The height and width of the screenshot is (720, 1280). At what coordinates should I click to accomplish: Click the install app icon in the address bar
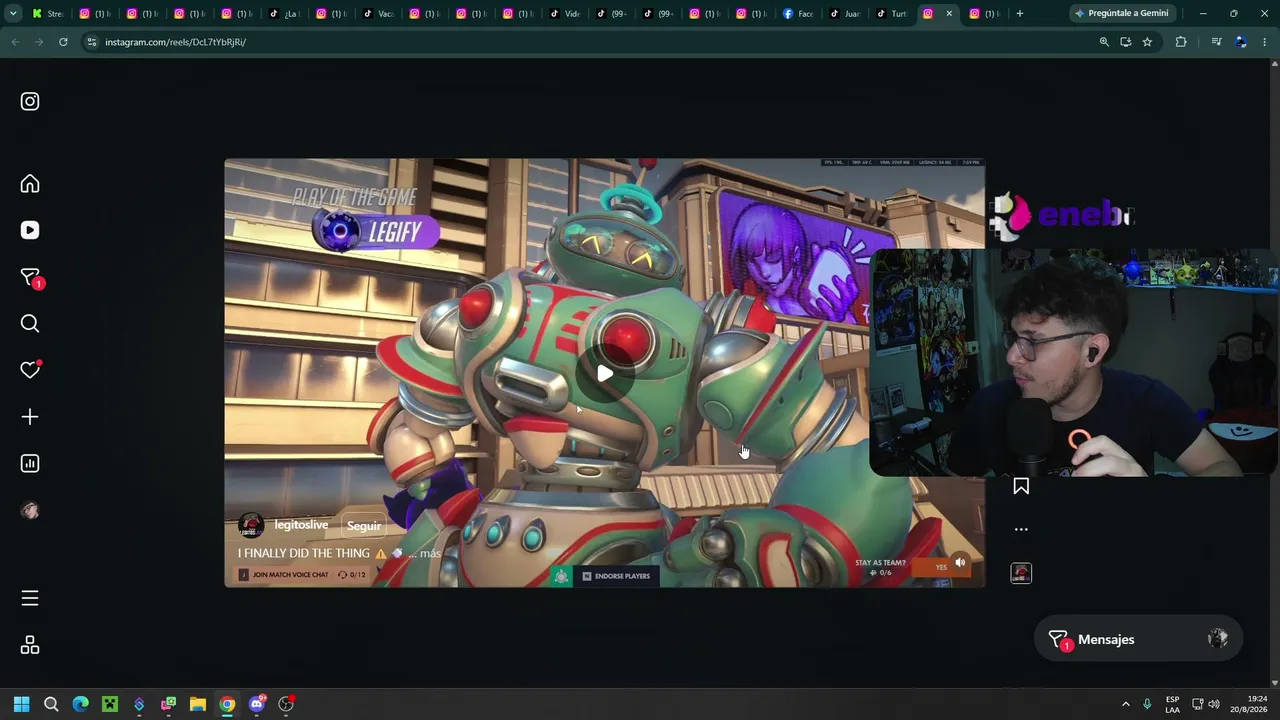pos(1126,42)
